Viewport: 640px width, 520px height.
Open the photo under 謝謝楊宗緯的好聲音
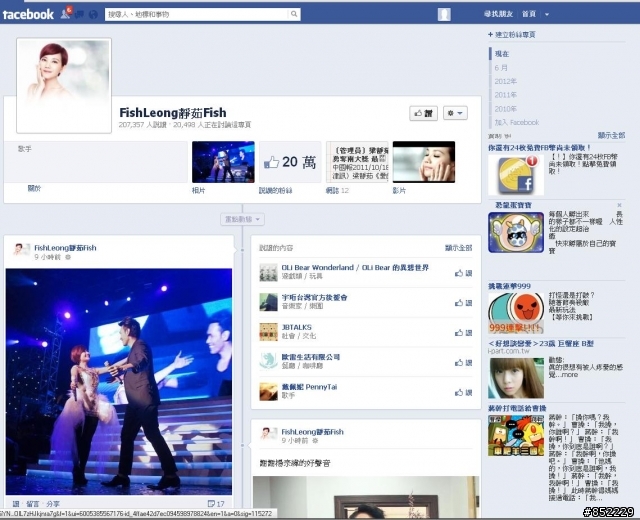366,497
